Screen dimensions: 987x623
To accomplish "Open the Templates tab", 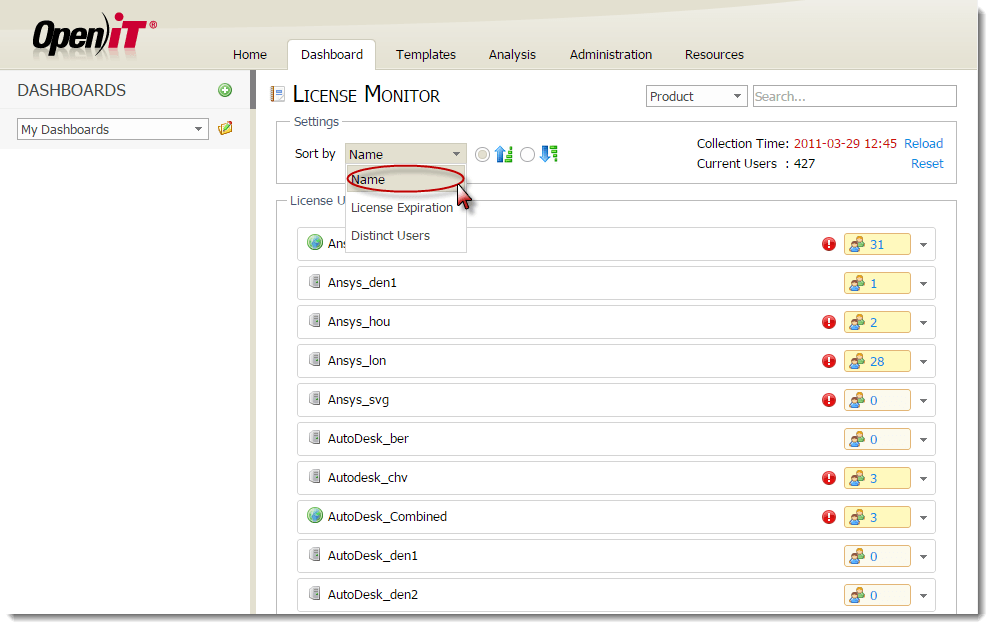I will (x=426, y=55).
